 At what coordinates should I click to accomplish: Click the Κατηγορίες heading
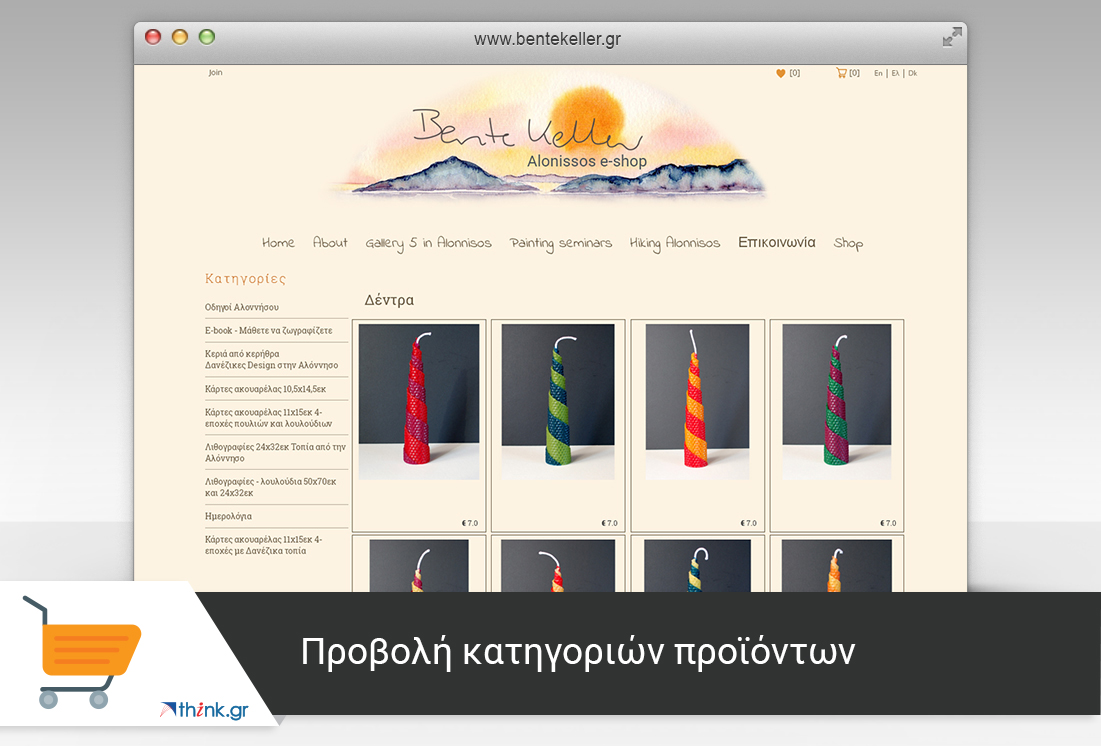246,279
